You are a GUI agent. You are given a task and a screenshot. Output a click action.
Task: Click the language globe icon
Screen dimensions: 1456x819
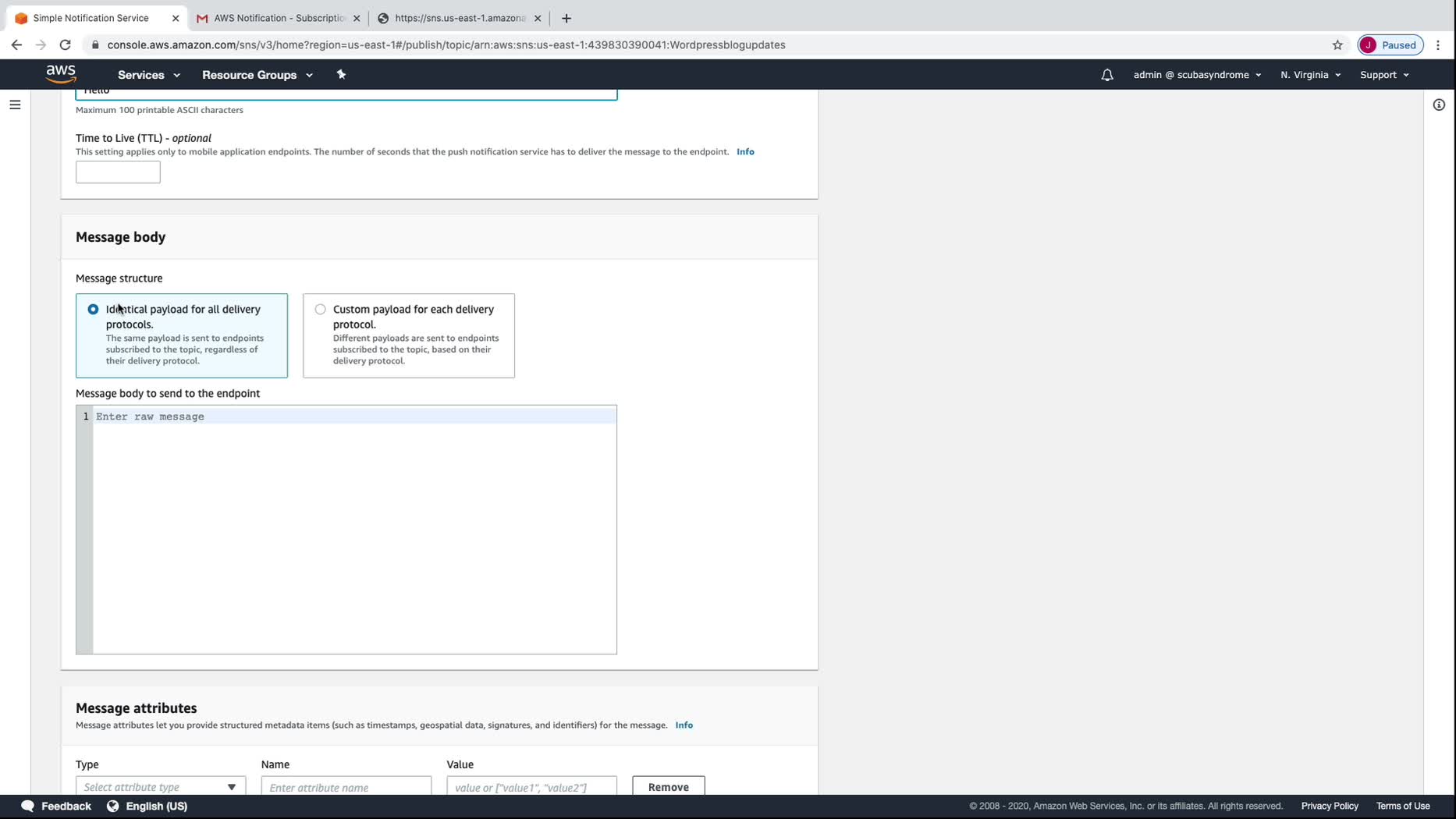click(x=113, y=806)
